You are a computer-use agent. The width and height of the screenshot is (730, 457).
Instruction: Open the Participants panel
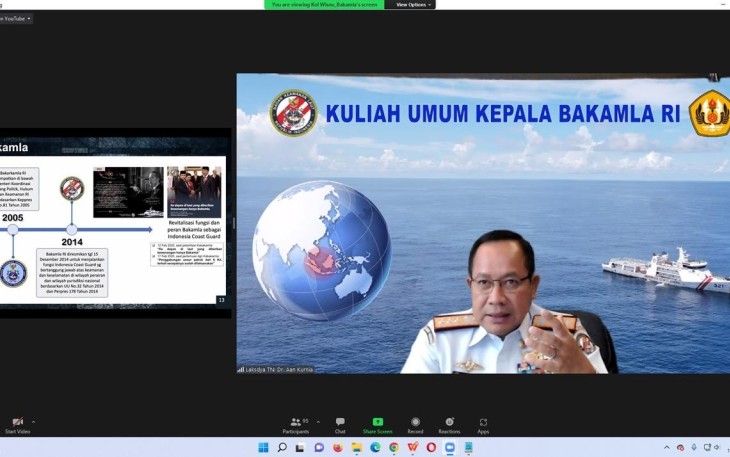[x=296, y=425]
